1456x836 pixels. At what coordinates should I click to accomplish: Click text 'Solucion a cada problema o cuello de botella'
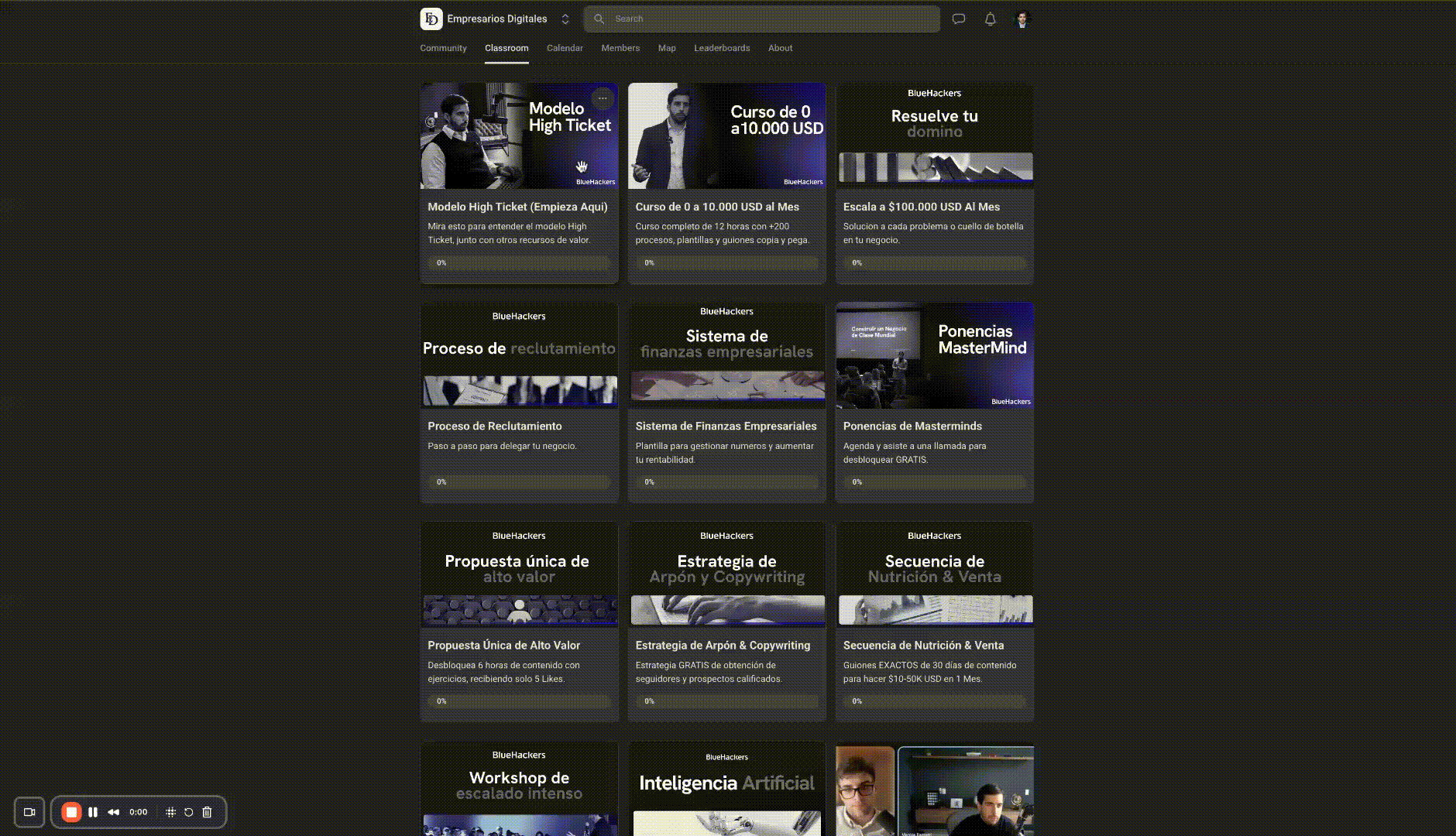(933, 226)
